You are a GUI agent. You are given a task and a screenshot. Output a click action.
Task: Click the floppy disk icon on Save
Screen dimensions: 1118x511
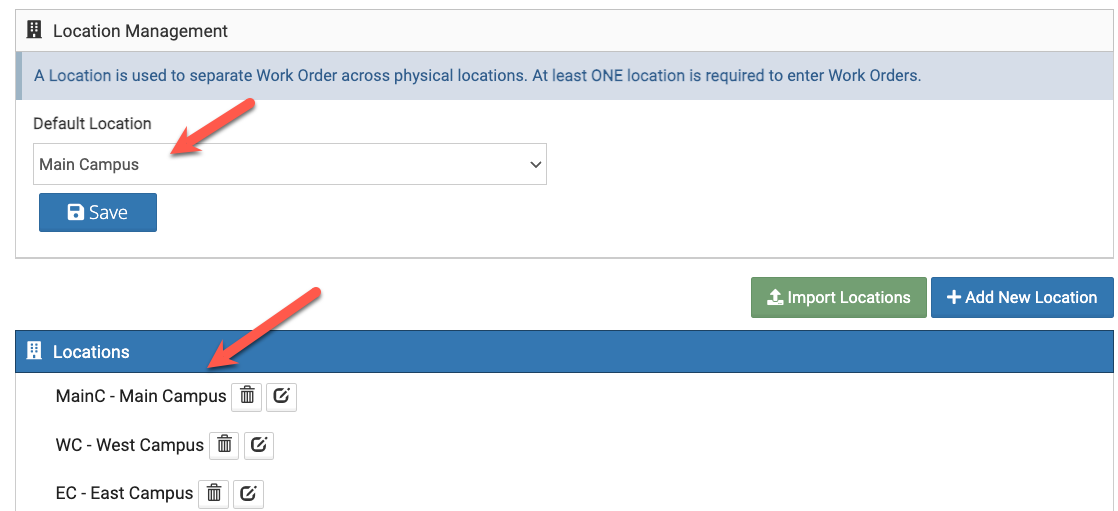[x=75, y=212]
